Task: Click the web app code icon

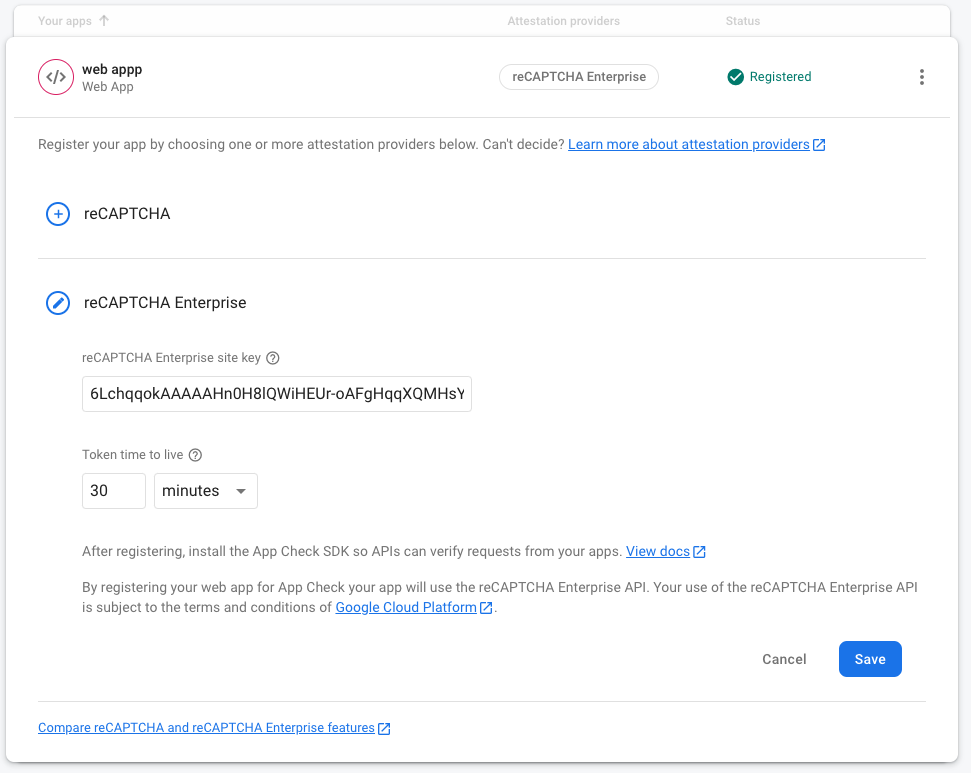Action: [x=57, y=77]
